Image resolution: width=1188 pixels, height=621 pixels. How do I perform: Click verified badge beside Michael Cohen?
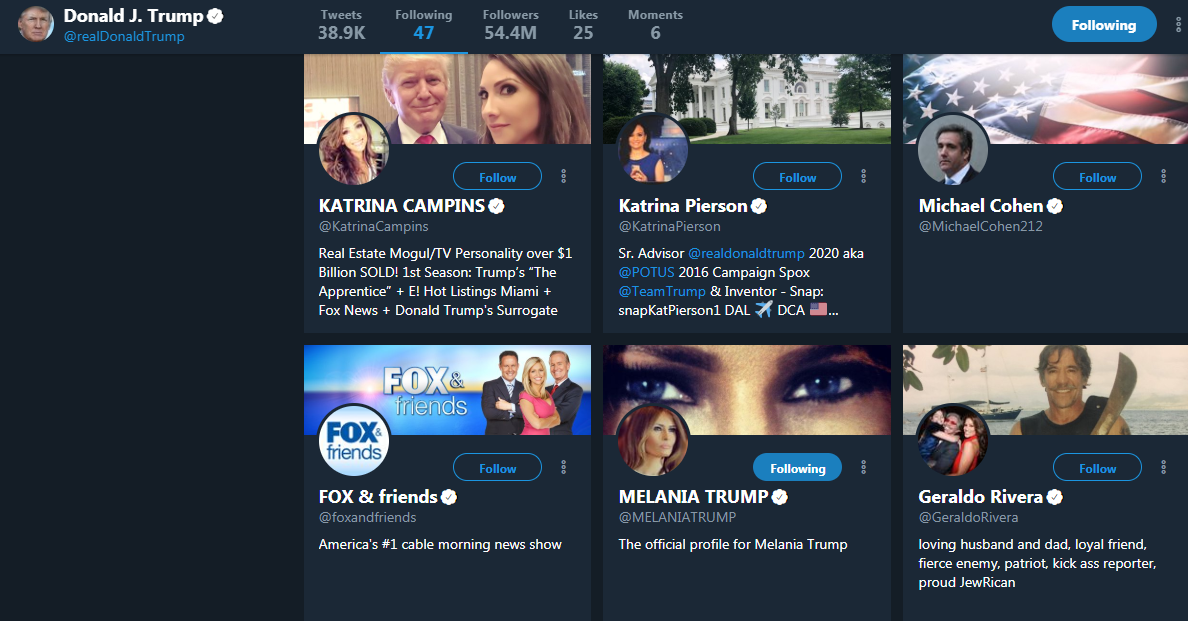1055,206
